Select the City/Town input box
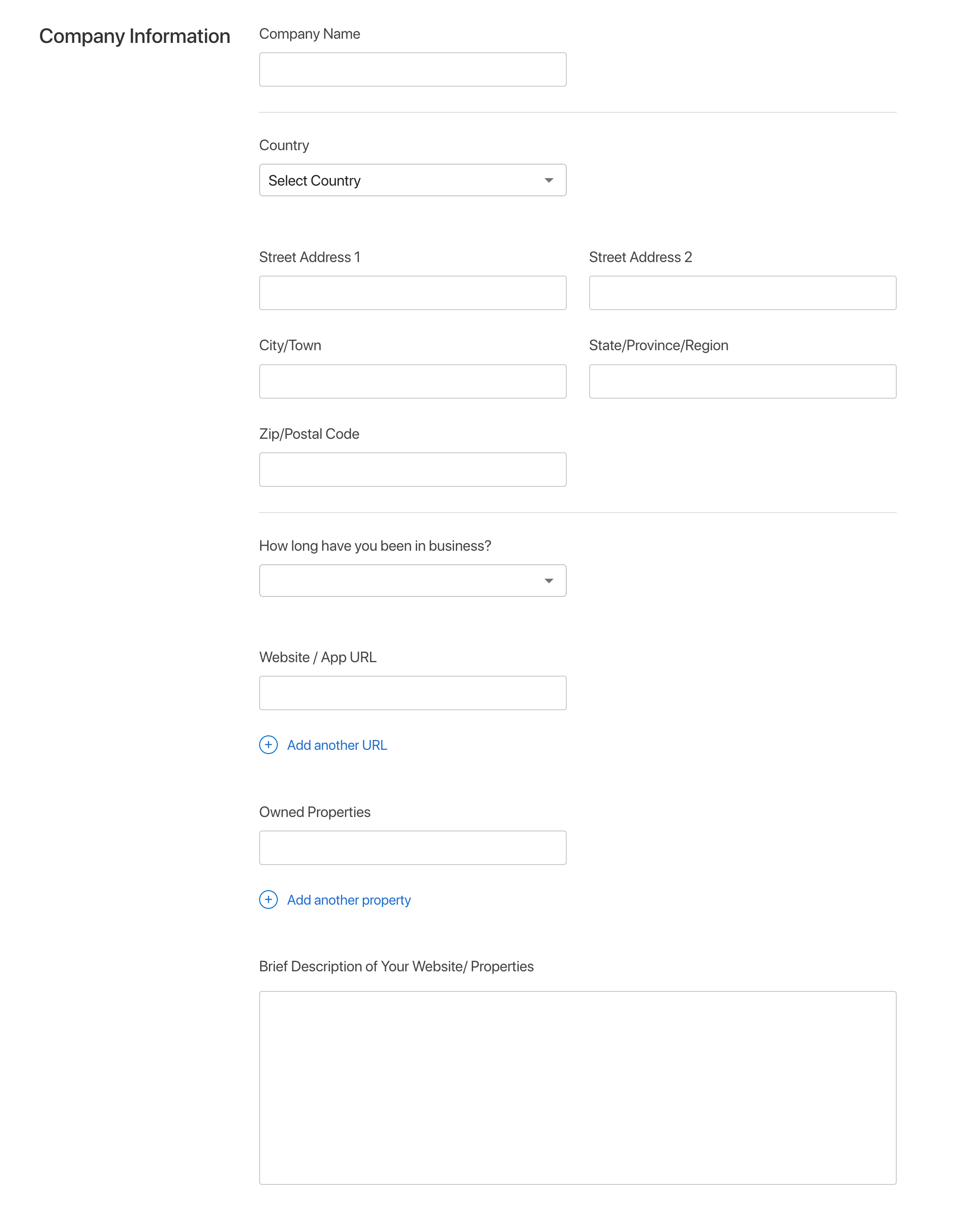 pyautogui.click(x=412, y=381)
